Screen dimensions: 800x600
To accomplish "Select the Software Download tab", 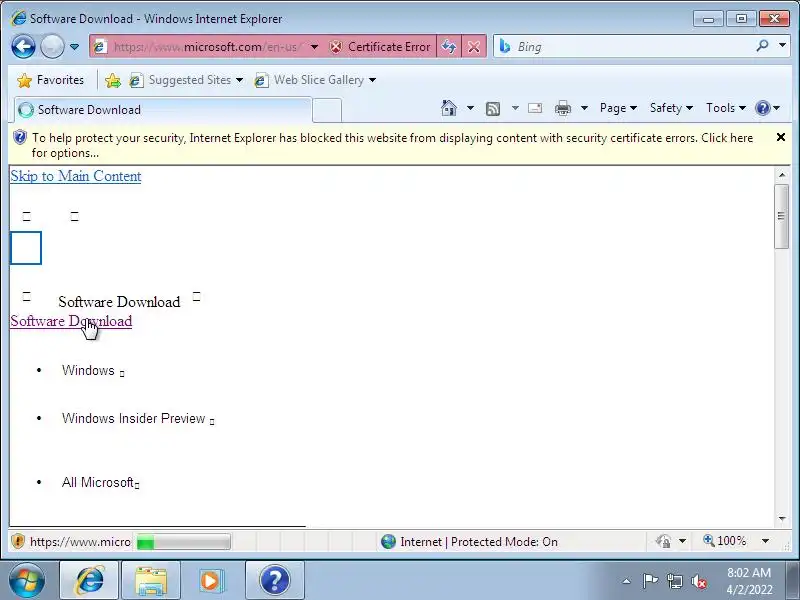I will click(x=162, y=110).
